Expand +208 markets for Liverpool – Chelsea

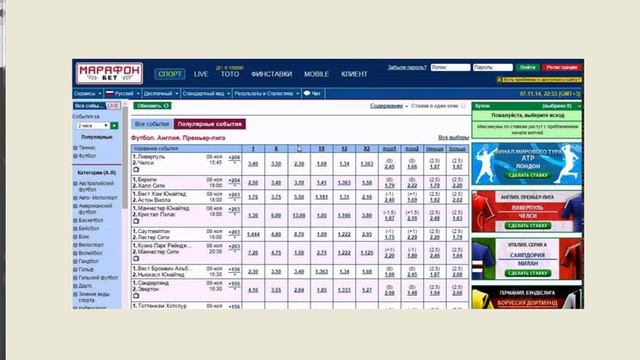coord(234,159)
